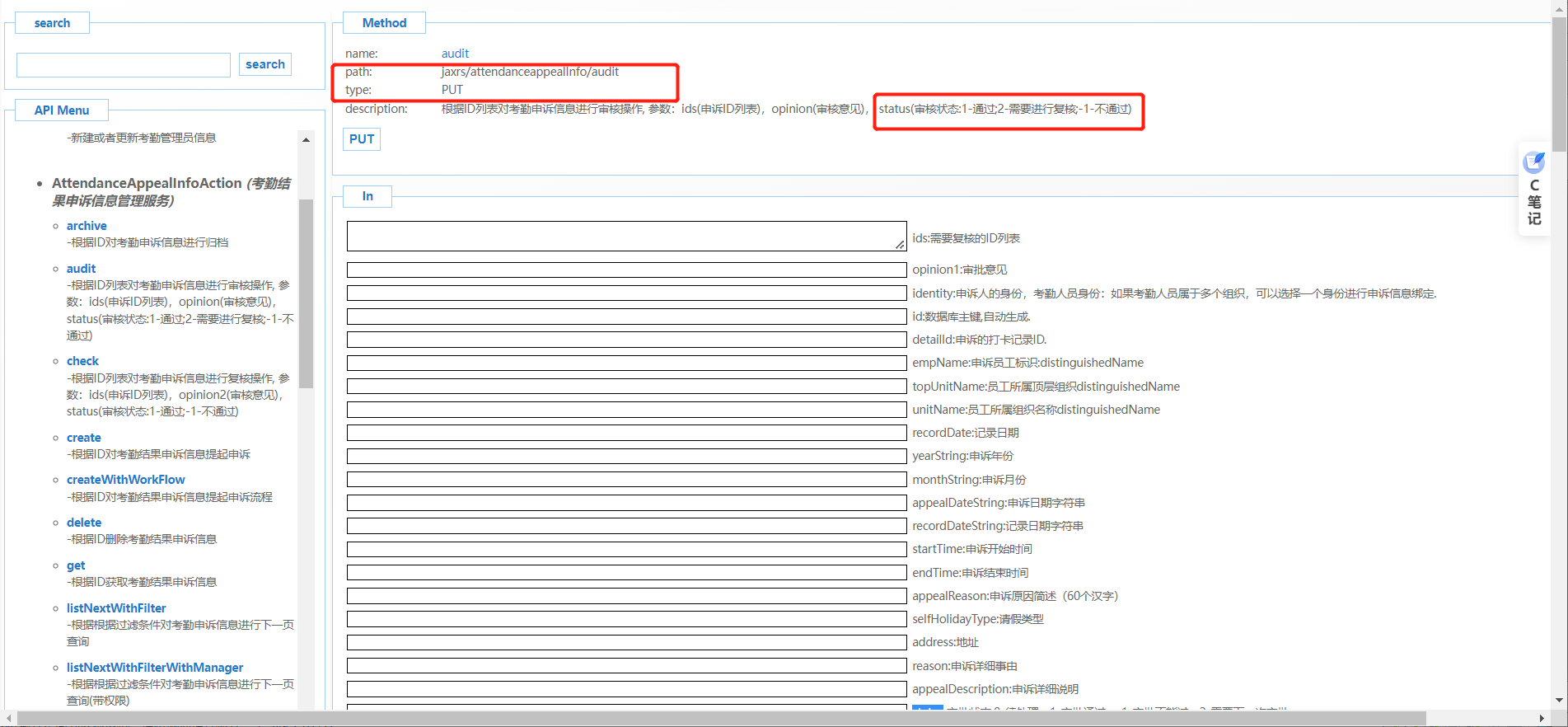Click the reason input field
The height and width of the screenshot is (727, 1568).
626,666
